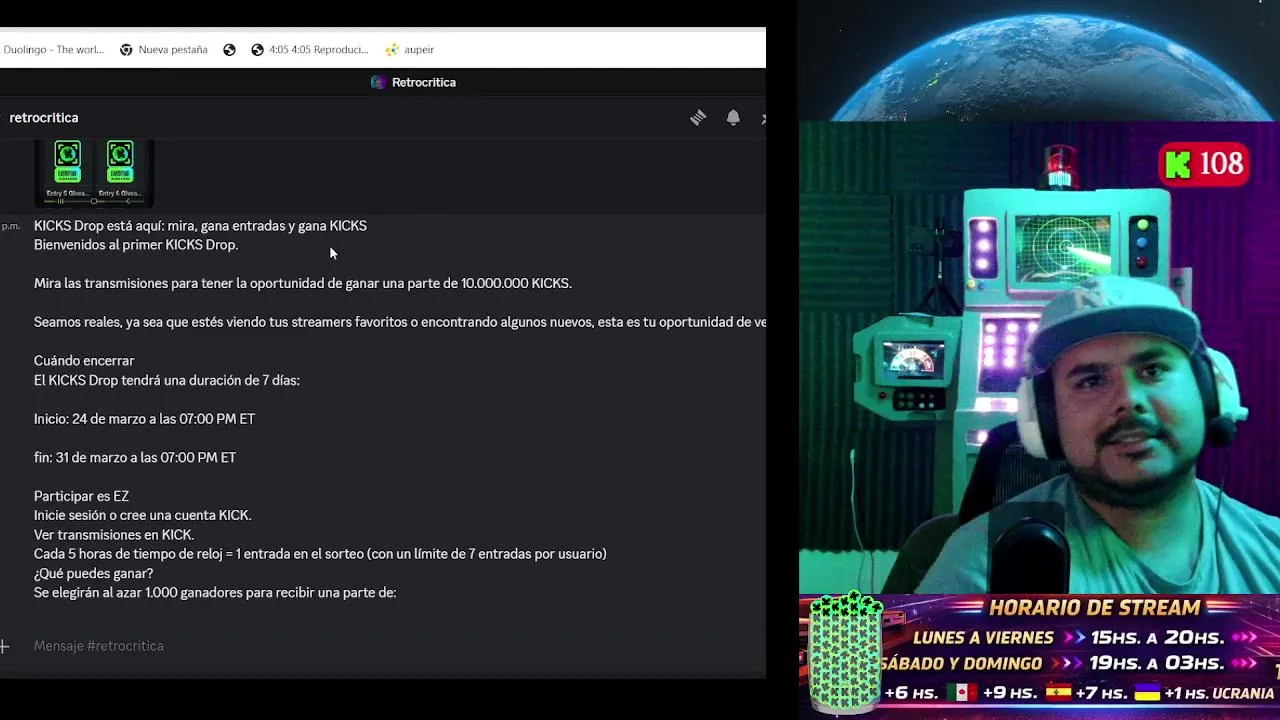Open the aupeir bookmark
This screenshot has width=1280, height=720.
410,49
